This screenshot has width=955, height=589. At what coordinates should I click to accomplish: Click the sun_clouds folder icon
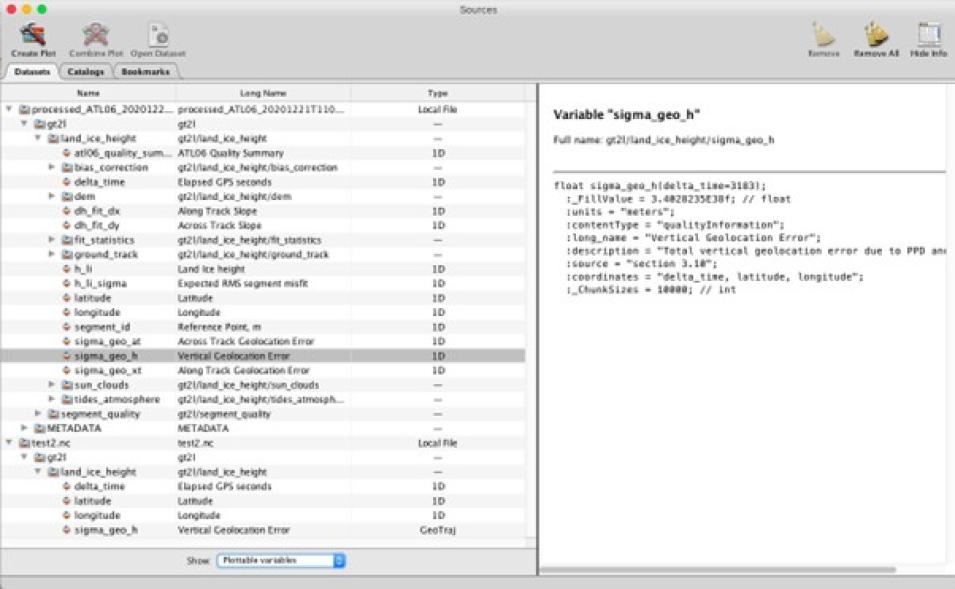68,384
